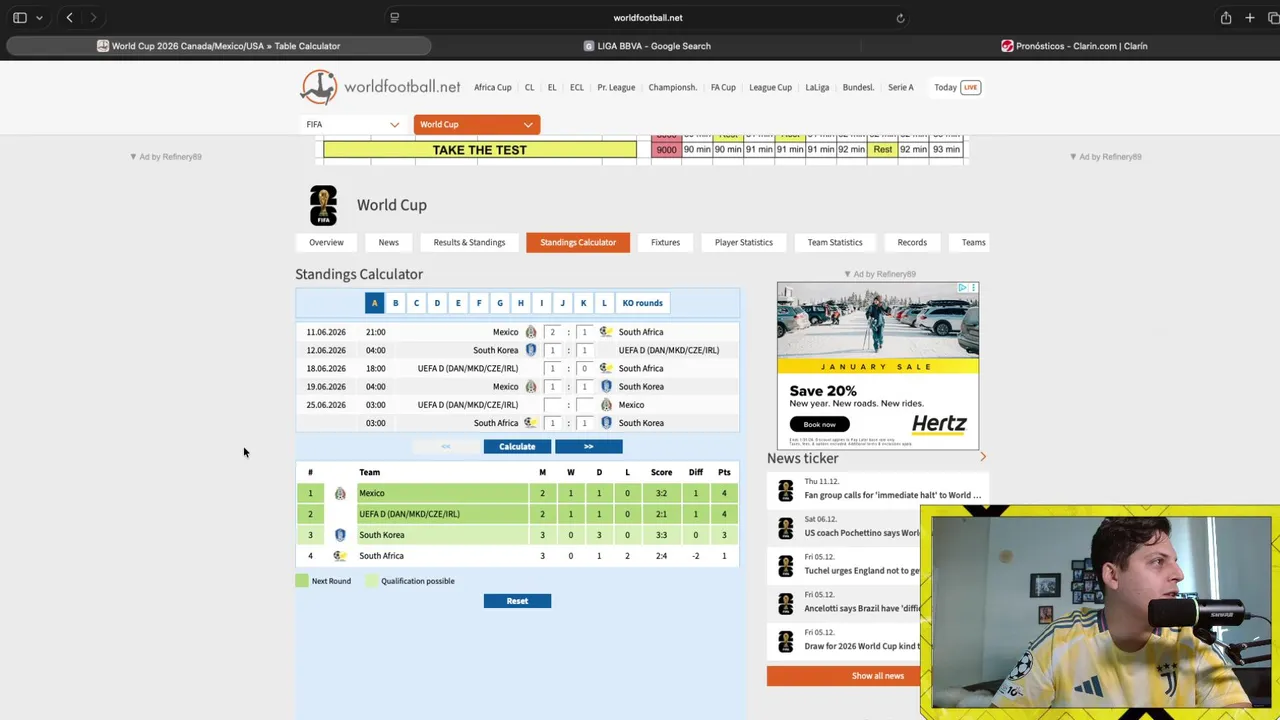
Task: Click South Africa flag in the 18.06.2026 match
Action: point(606,368)
